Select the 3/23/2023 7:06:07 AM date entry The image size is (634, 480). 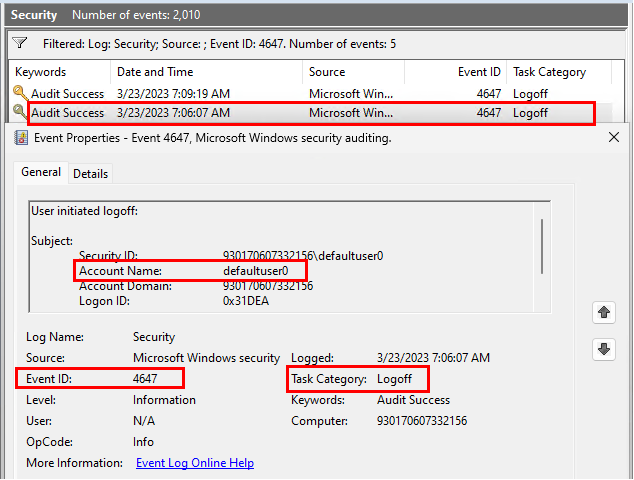(x=173, y=113)
